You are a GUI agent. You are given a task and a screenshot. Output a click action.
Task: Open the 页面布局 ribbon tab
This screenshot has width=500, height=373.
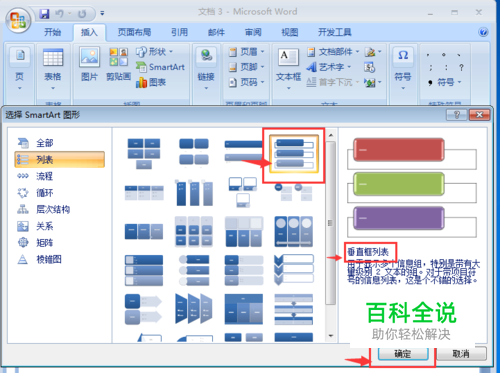134,32
